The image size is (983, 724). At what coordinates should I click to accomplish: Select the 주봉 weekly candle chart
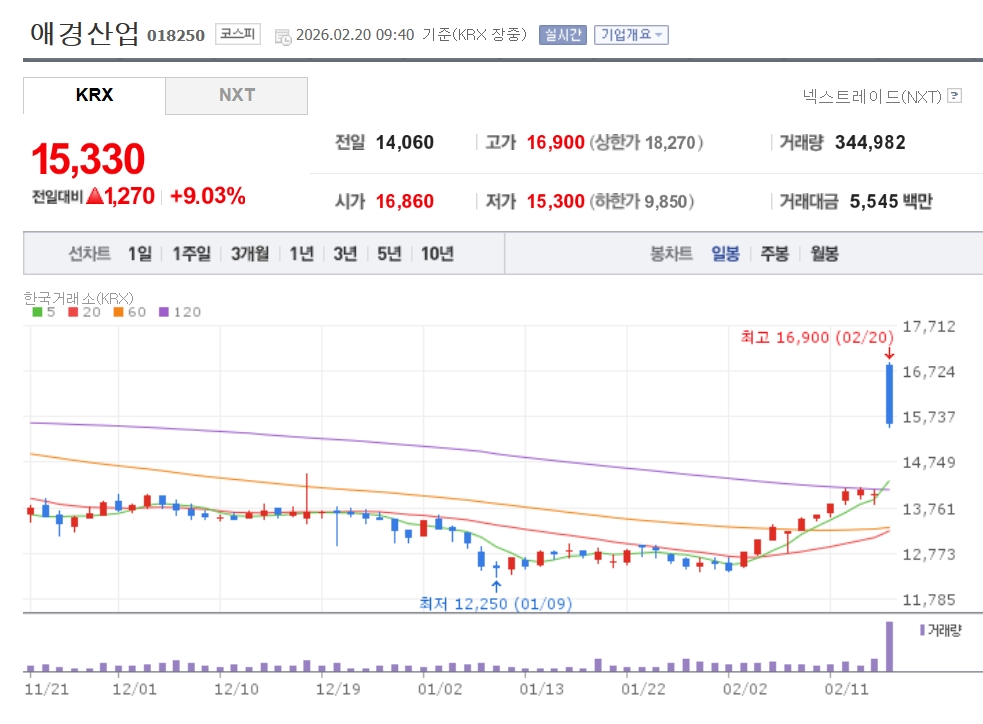[774, 253]
